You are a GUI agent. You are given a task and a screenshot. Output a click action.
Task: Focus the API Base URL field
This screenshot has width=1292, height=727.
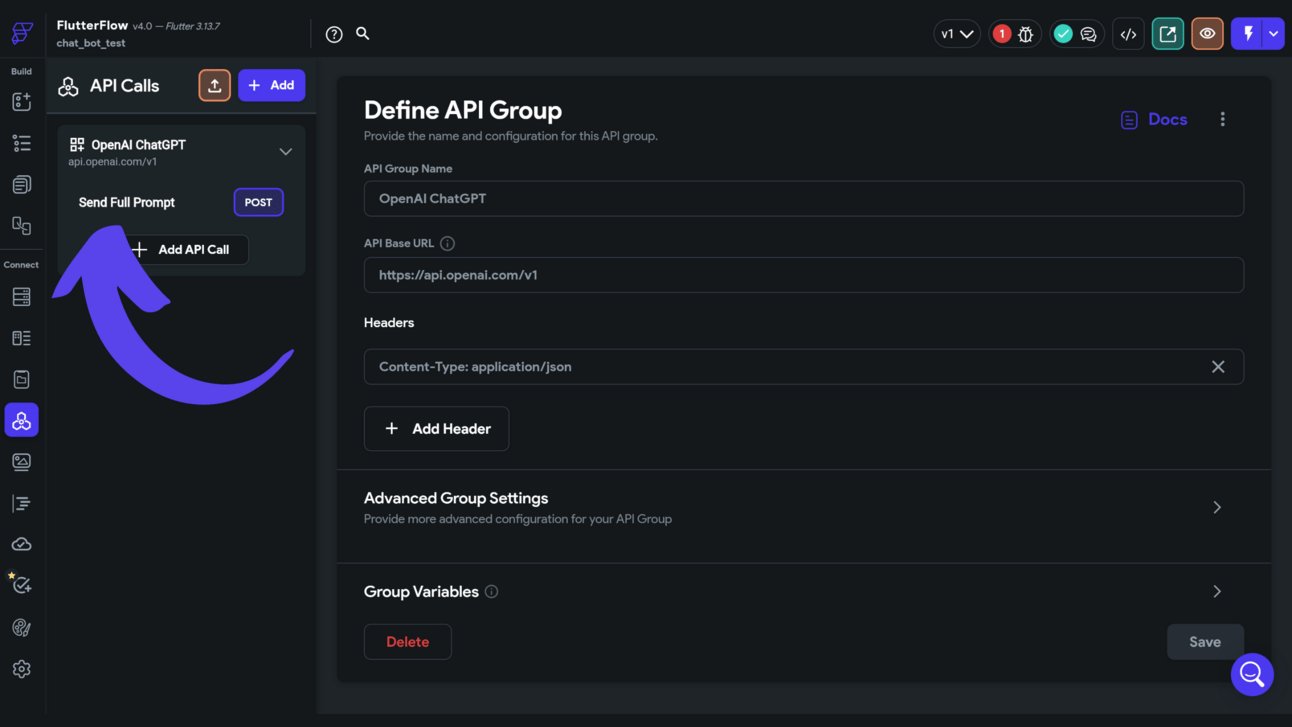point(803,275)
